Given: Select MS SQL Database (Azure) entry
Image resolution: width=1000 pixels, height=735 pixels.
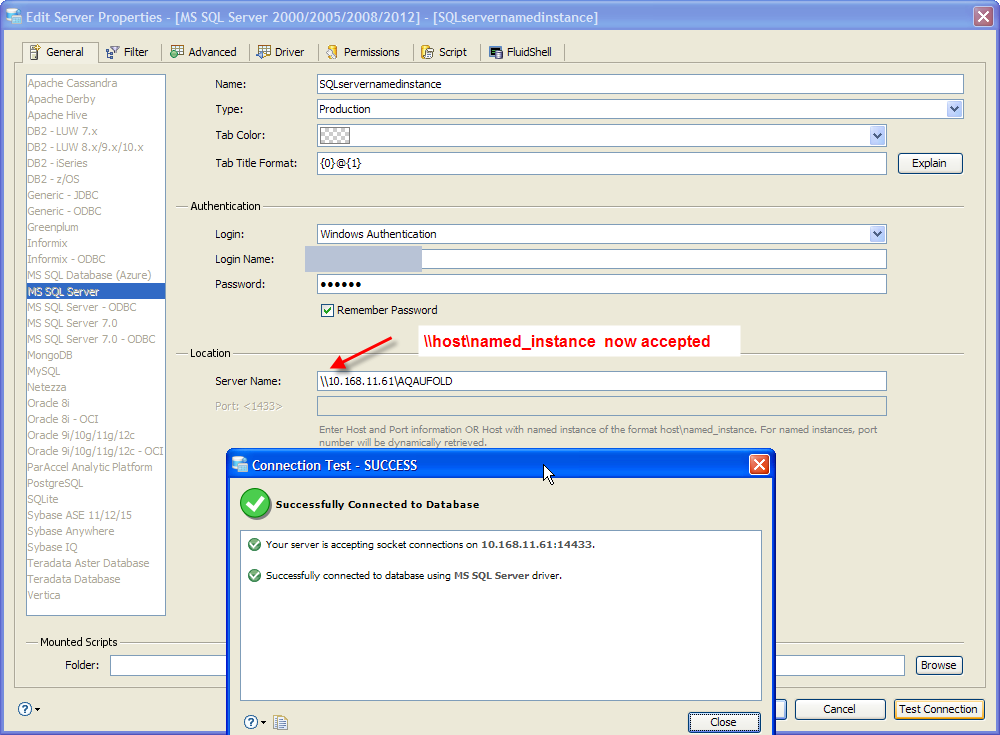Looking at the screenshot, I should [x=89, y=275].
